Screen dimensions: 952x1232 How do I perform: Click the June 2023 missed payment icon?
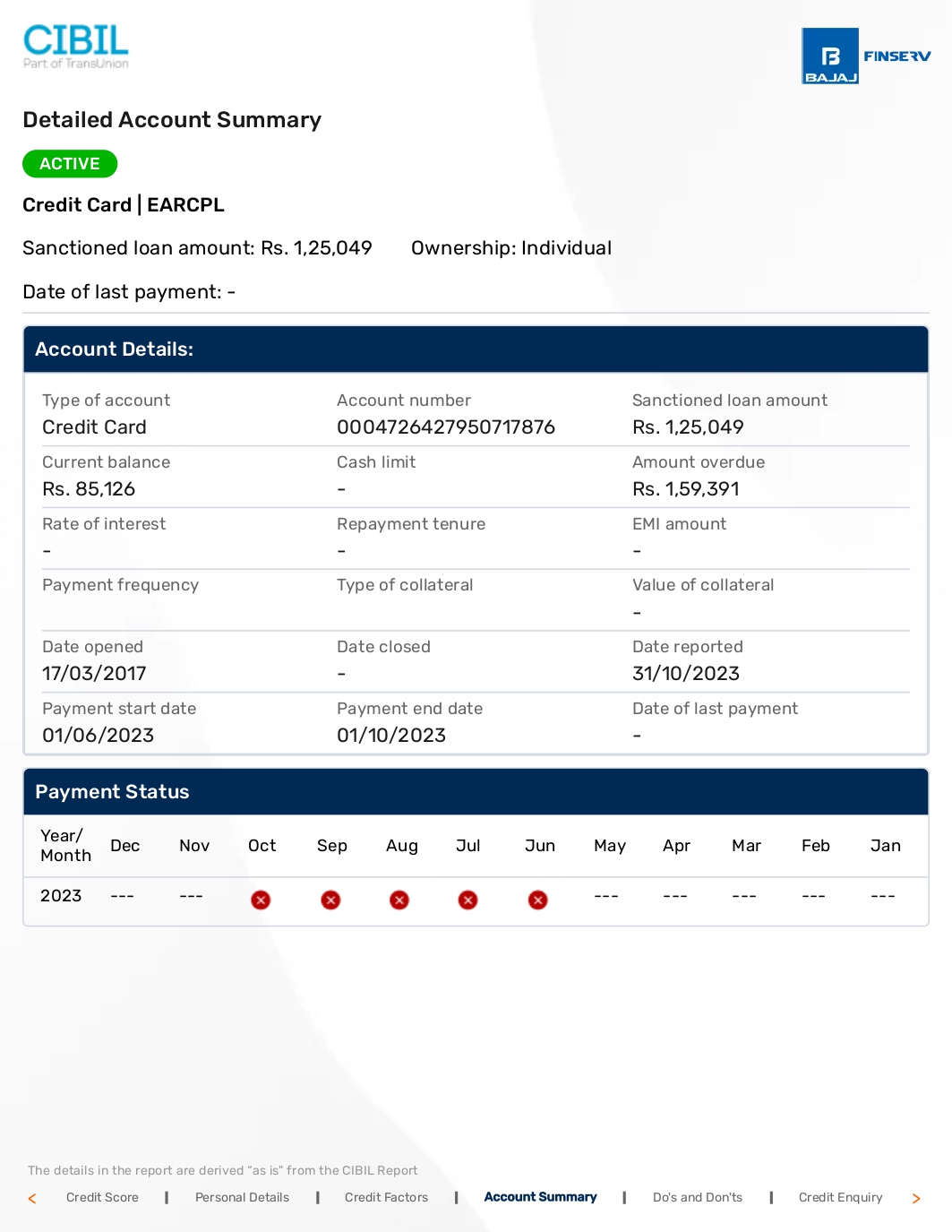pos(537,900)
